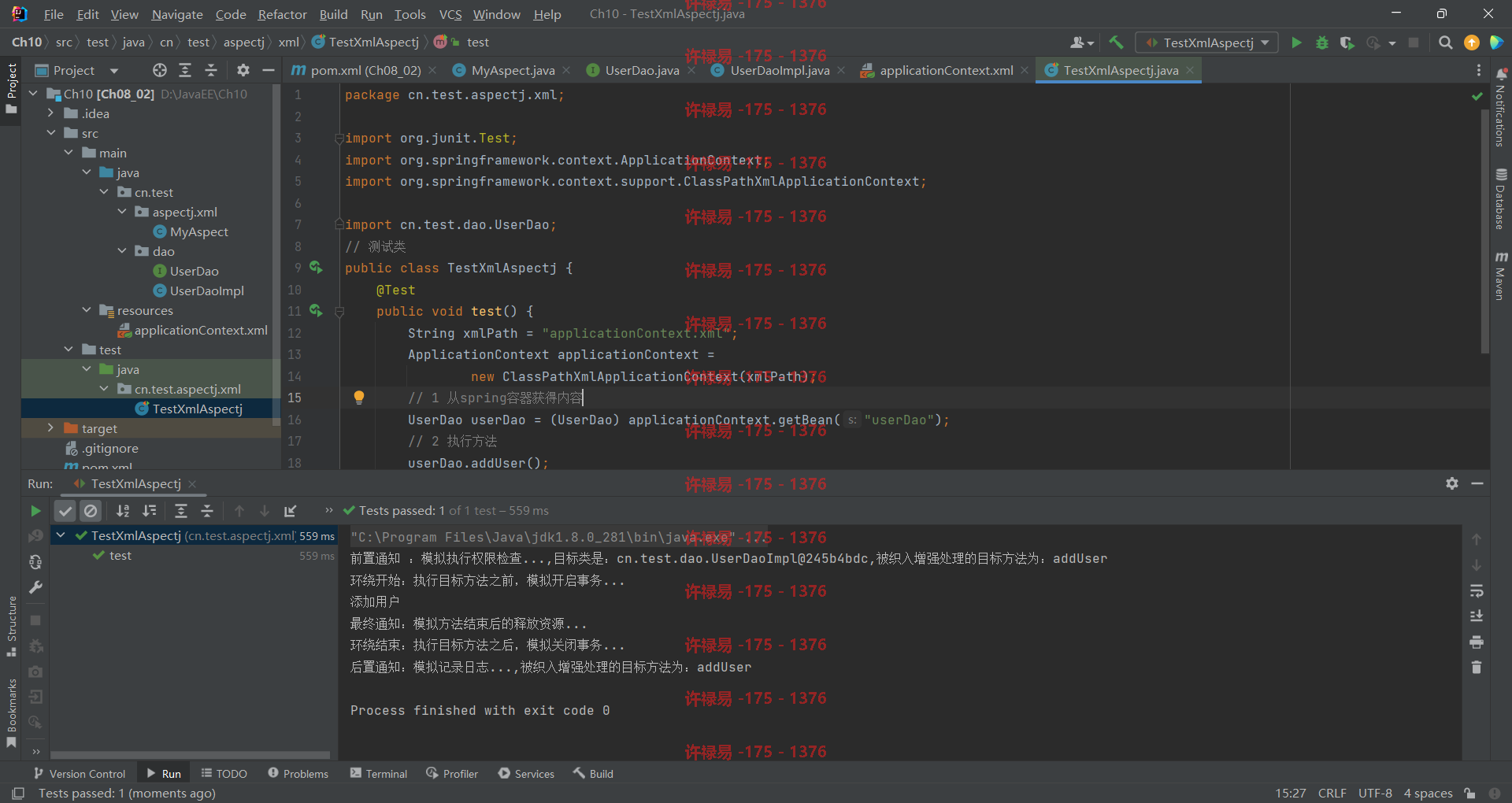Close the pom.xml editor tab

click(432, 70)
